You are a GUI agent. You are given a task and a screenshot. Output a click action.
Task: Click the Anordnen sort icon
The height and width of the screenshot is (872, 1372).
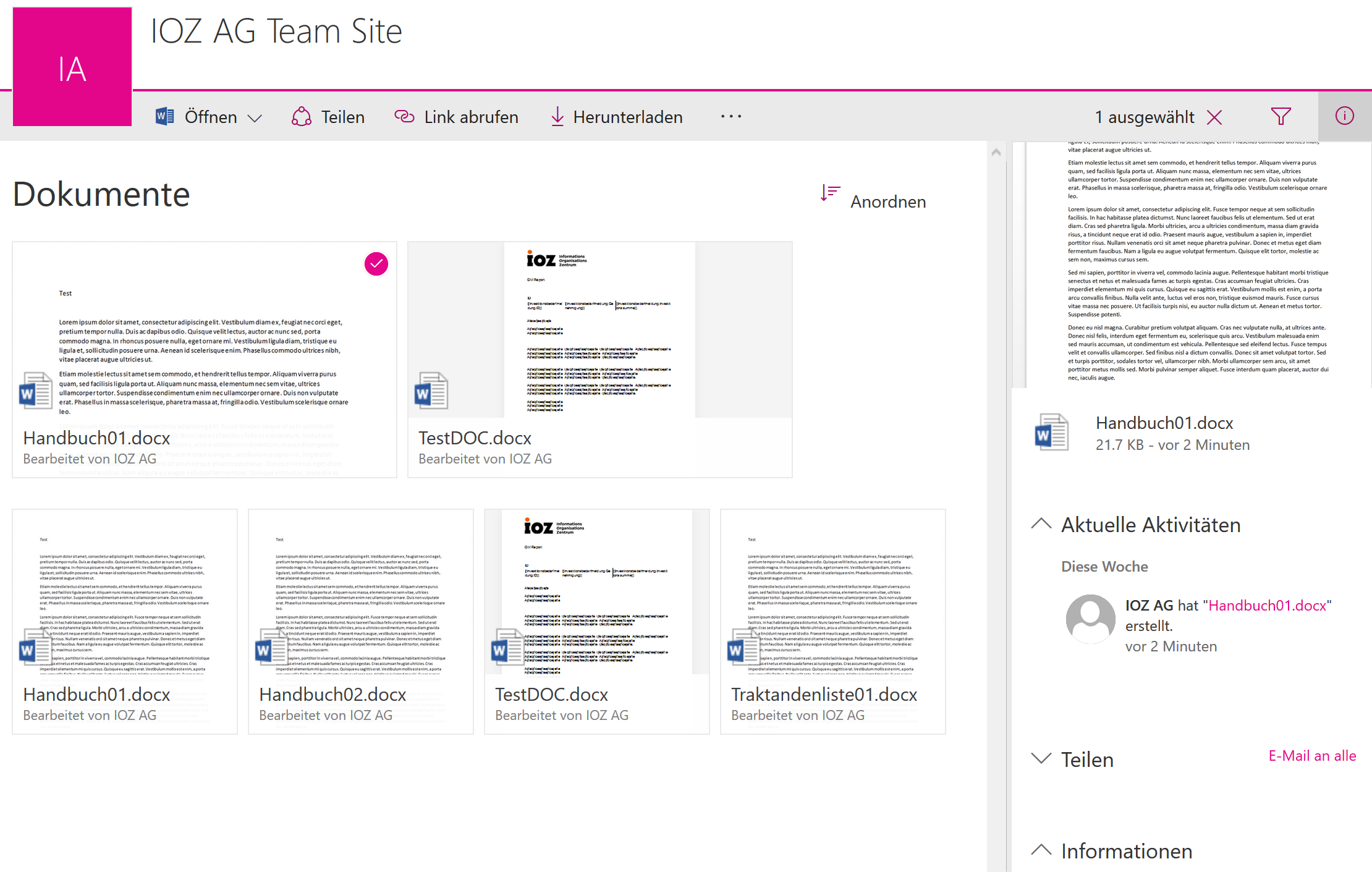[x=830, y=193]
